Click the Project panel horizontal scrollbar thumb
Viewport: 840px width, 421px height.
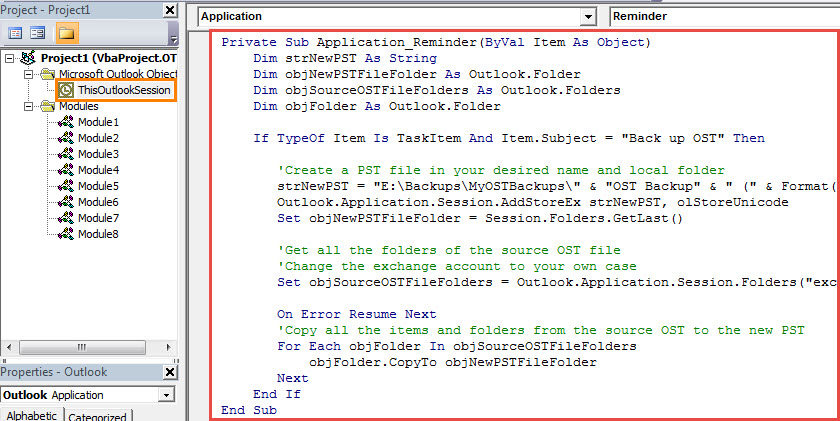82,348
